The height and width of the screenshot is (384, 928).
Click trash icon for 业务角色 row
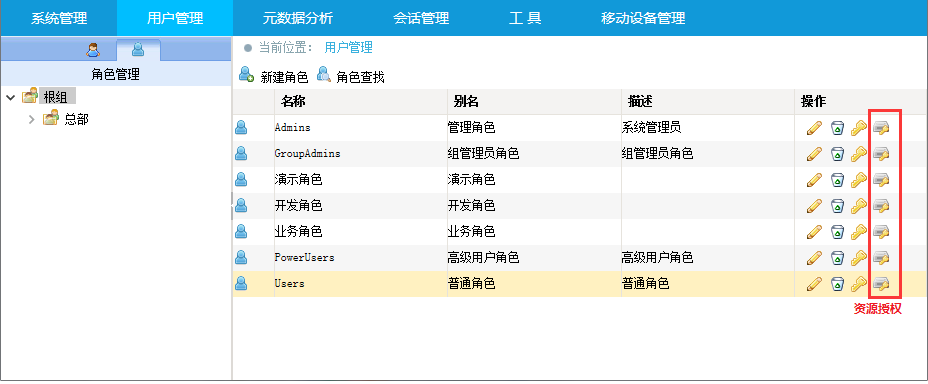click(x=837, y=232)
